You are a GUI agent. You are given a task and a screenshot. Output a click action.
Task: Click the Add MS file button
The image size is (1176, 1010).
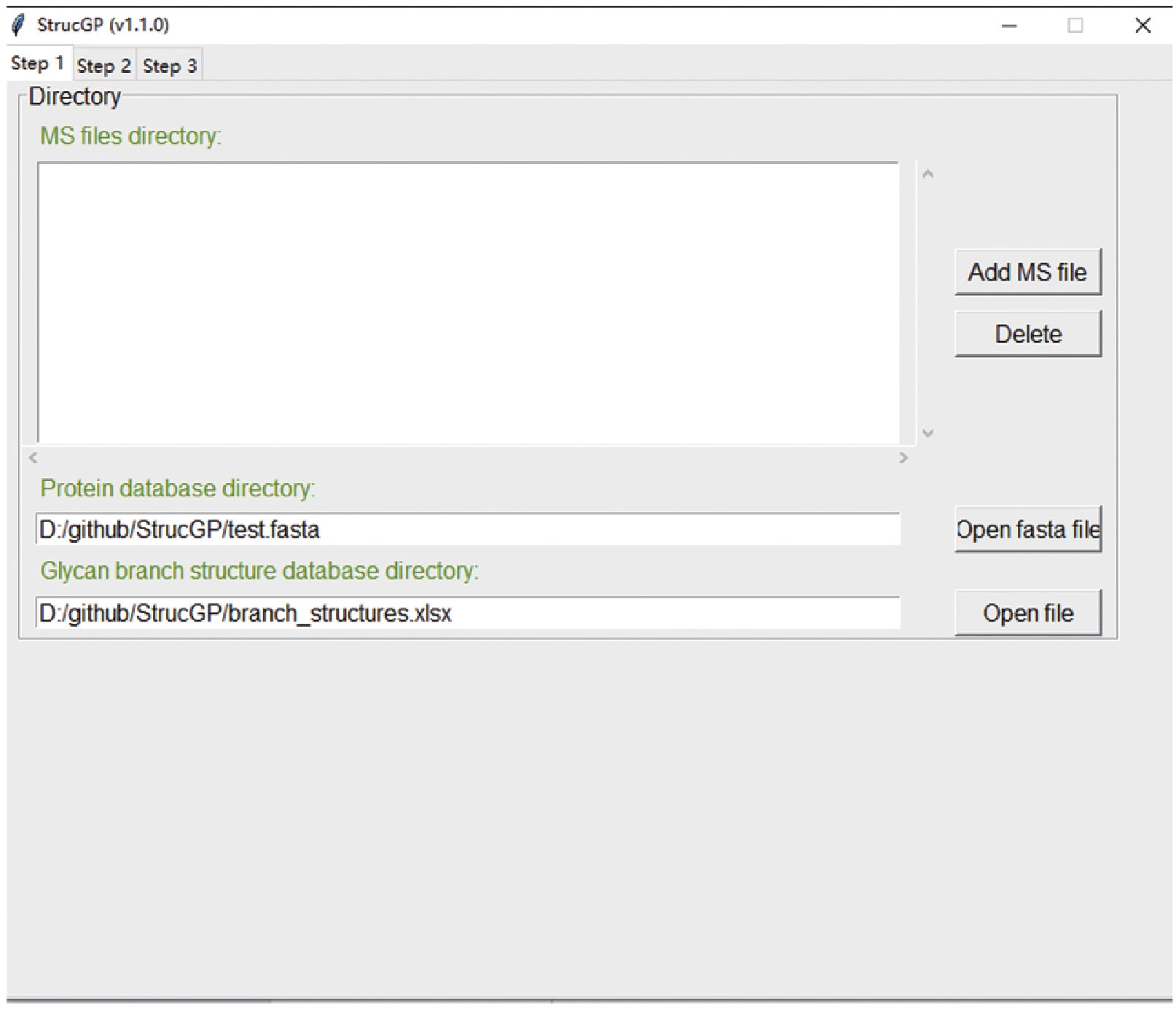coord(1027,272)
